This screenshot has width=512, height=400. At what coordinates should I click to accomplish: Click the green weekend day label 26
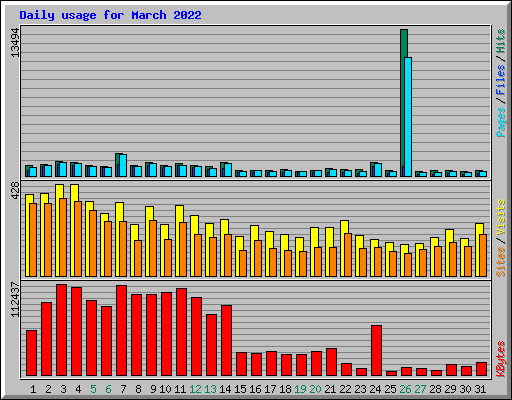click(405, 389)
